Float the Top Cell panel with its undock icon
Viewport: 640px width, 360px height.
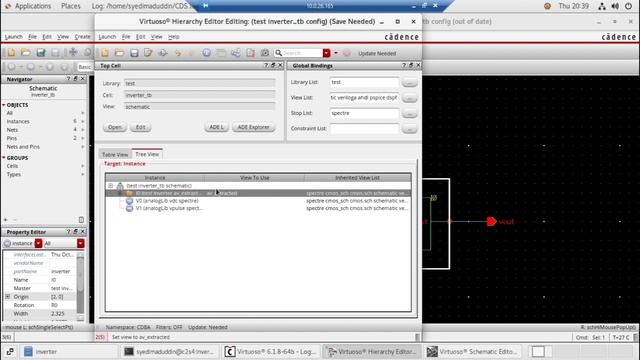tap(273, 65)
